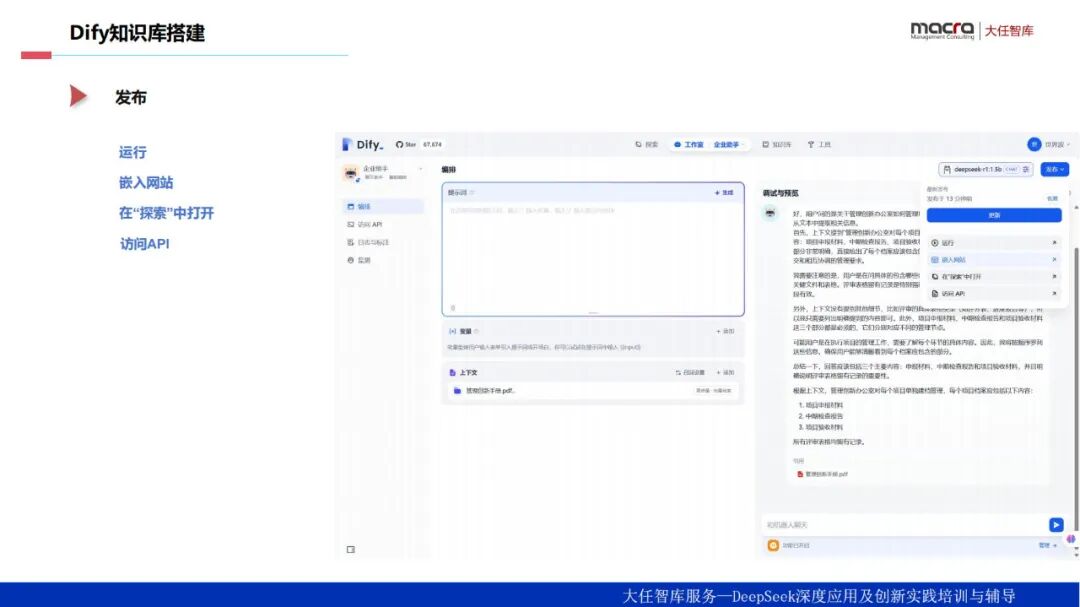Add context with 添加 in 上下文
The image size is (1080, 607).
point(725,373)
